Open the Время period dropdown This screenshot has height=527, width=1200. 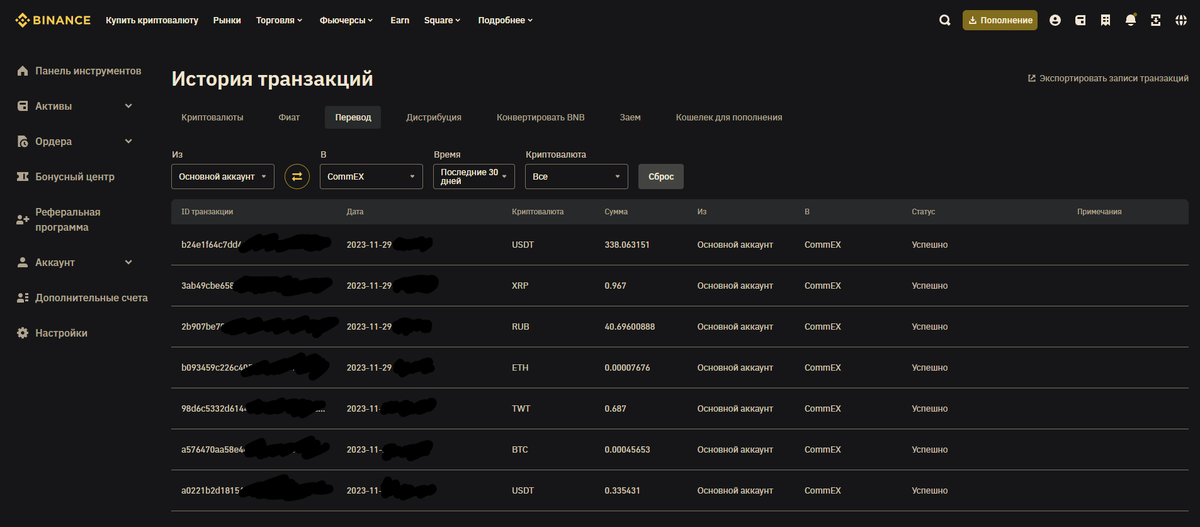coord(474,177)
